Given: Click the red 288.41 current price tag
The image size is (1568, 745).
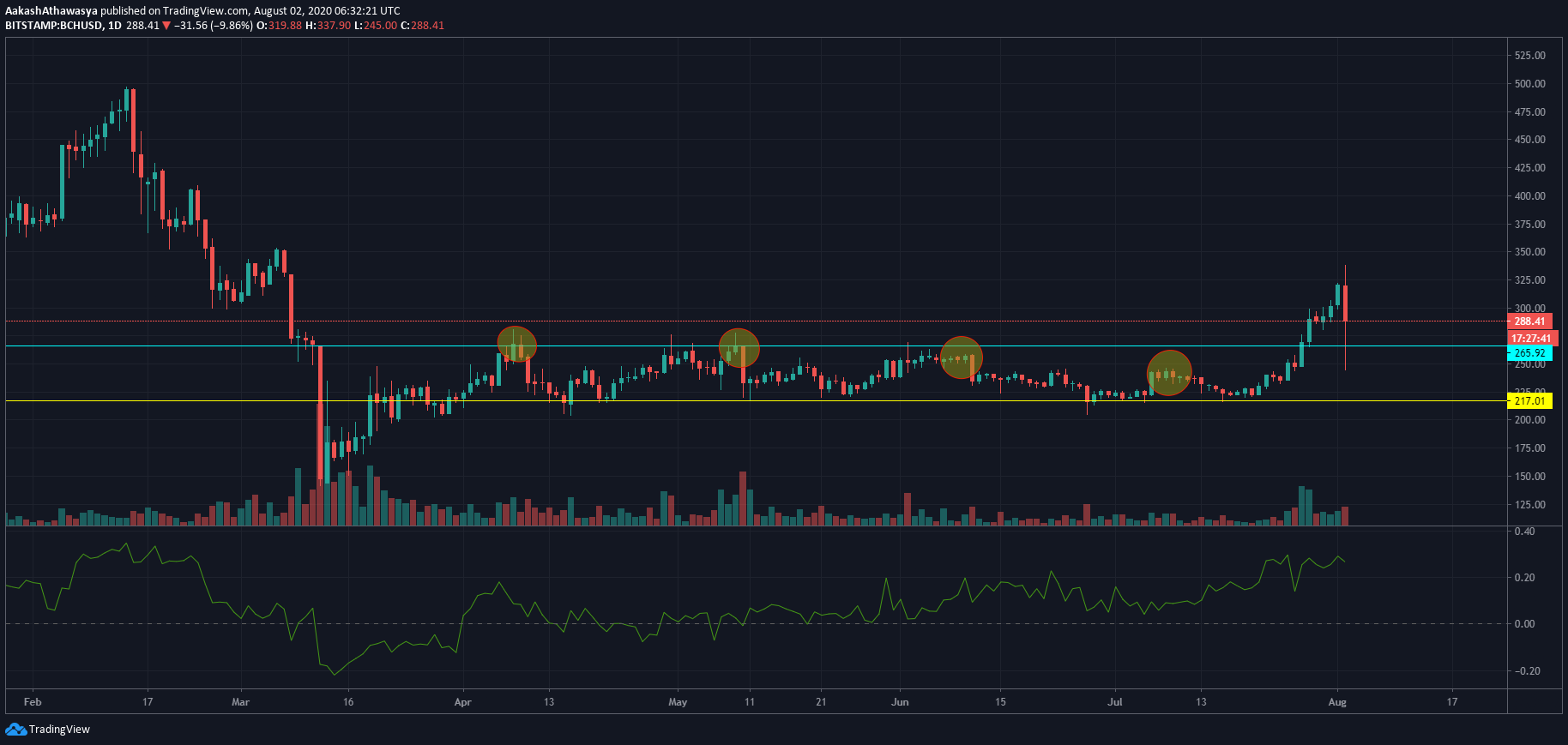Looking at the screenshot, I should coord(1529,321).
